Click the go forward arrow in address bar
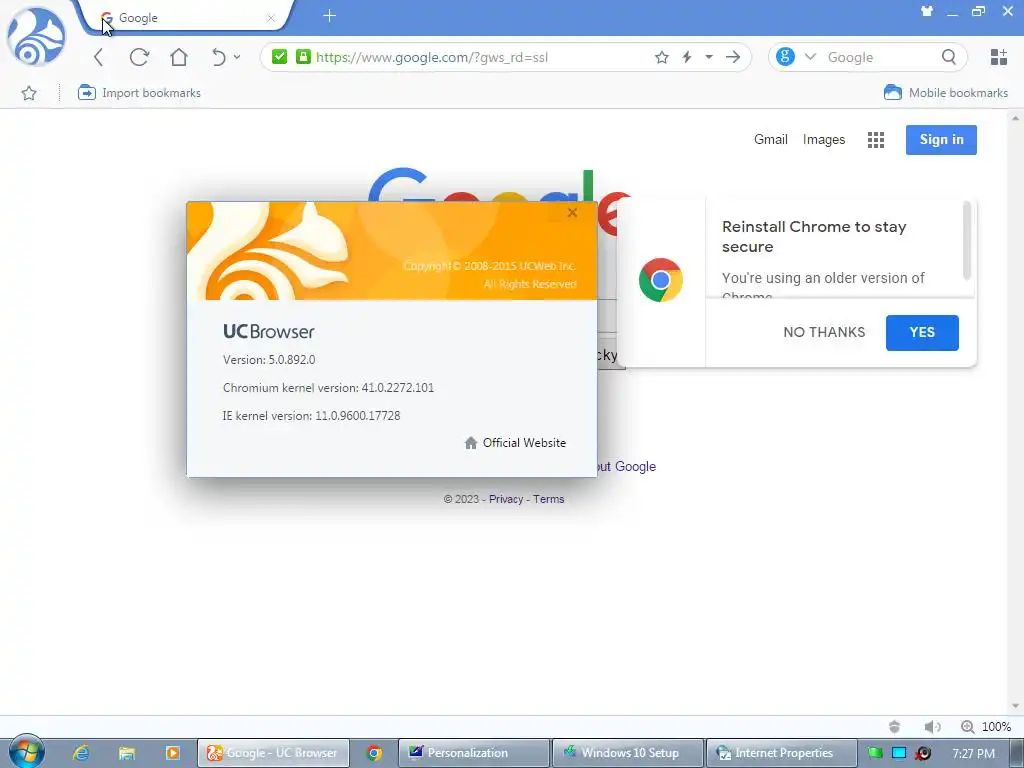The image size is (1024, 768). click(x=733, y=57)
